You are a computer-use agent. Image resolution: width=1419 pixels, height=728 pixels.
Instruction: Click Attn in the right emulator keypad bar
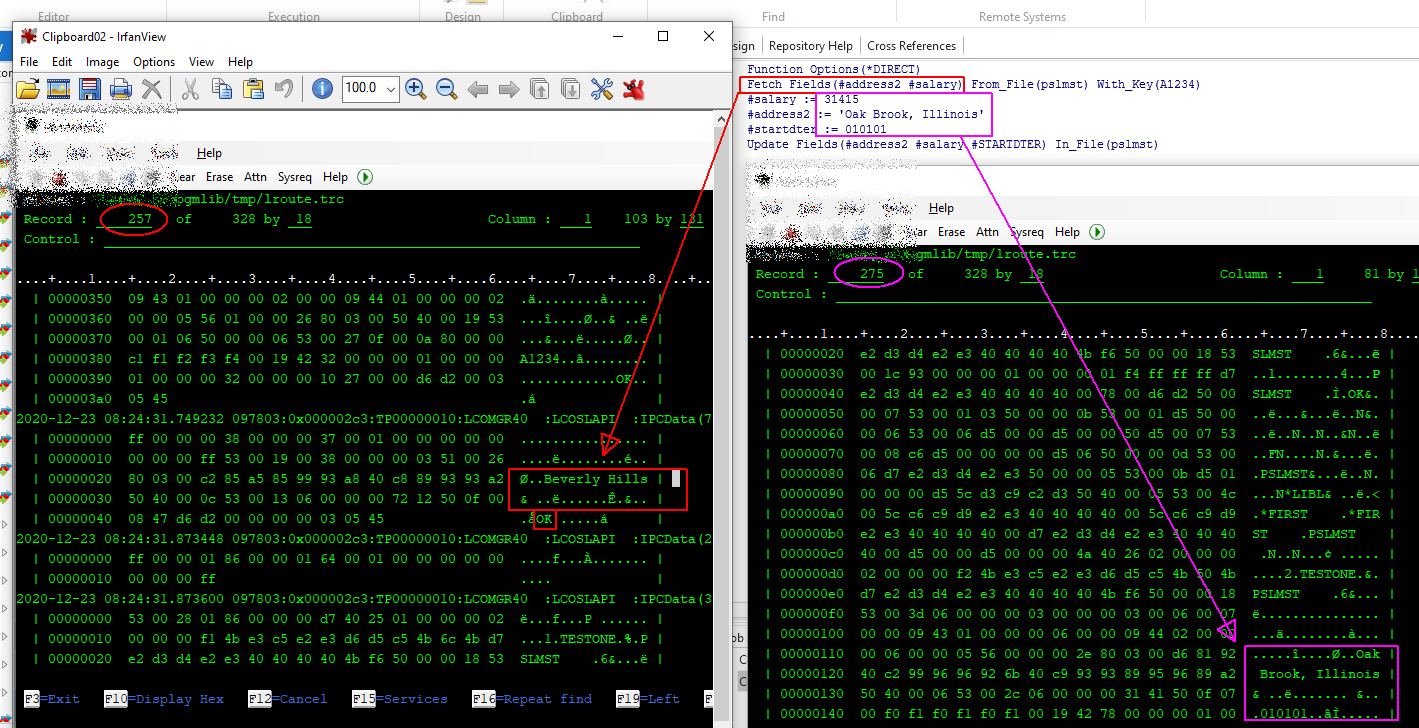[x=987, y=232]
